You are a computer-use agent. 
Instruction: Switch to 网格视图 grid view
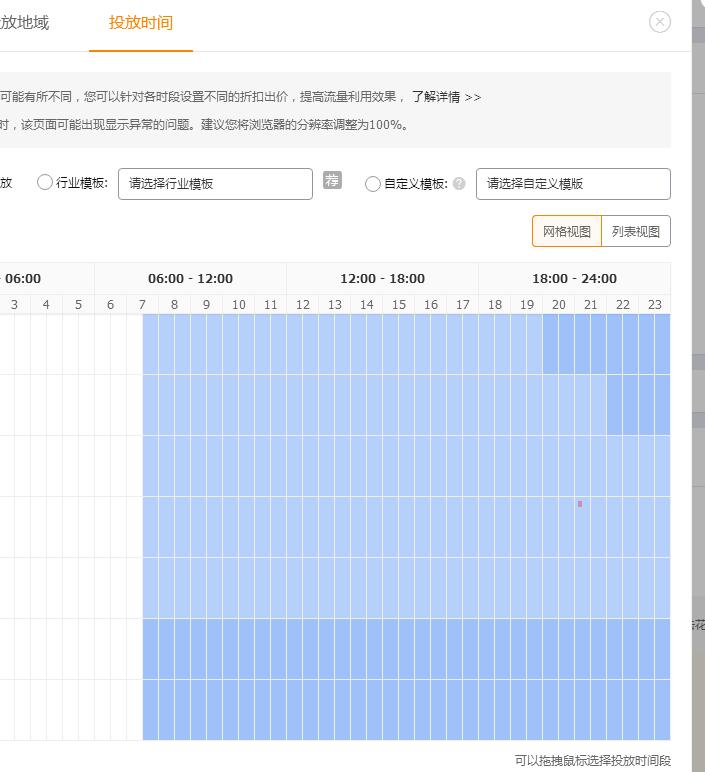click(567, 231)
